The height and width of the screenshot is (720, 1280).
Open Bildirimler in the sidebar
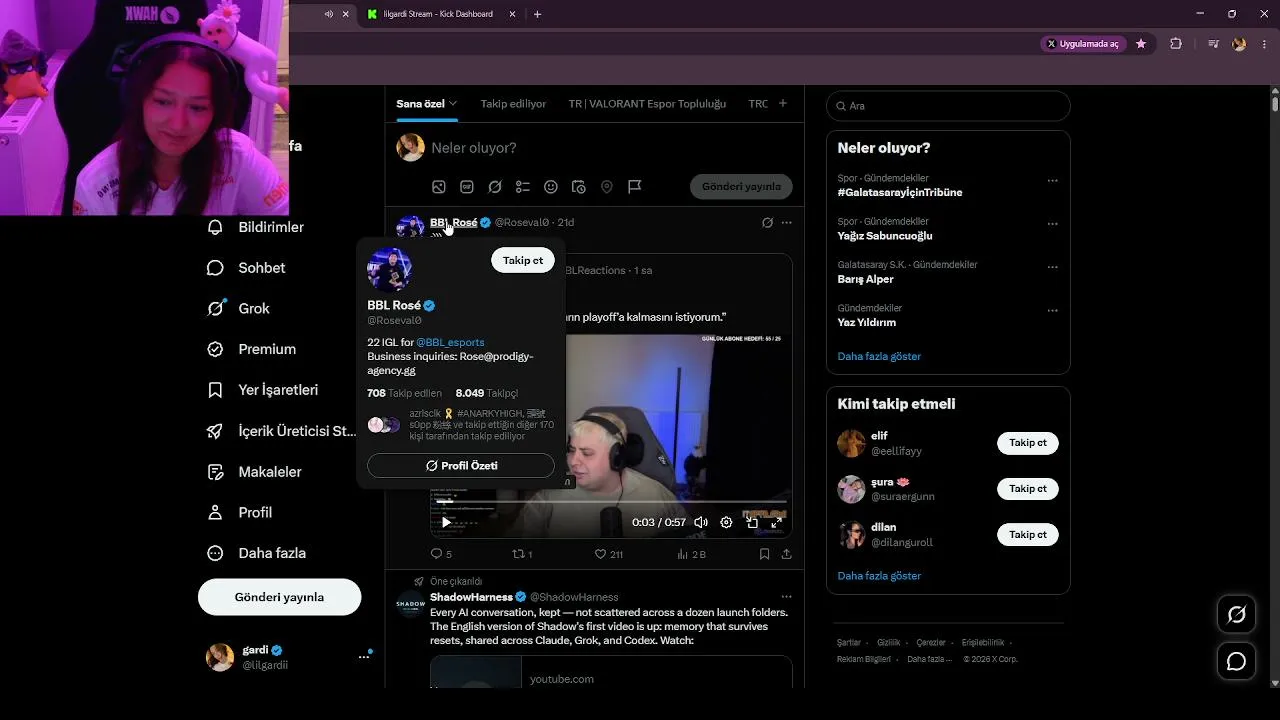pyautogui.click(x=256, y=227)
